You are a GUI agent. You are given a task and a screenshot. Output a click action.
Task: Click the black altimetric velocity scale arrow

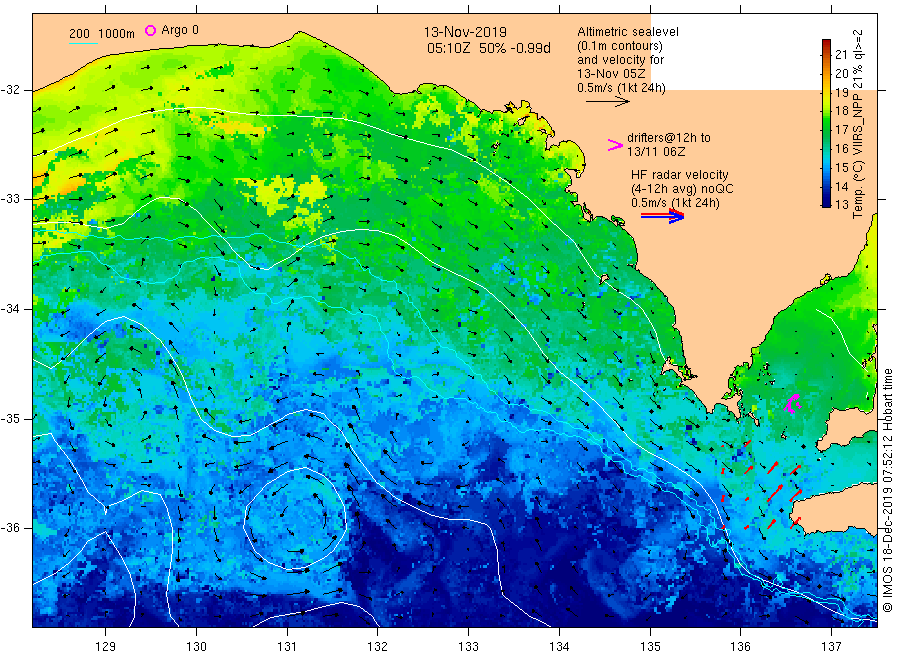[607, 101]
